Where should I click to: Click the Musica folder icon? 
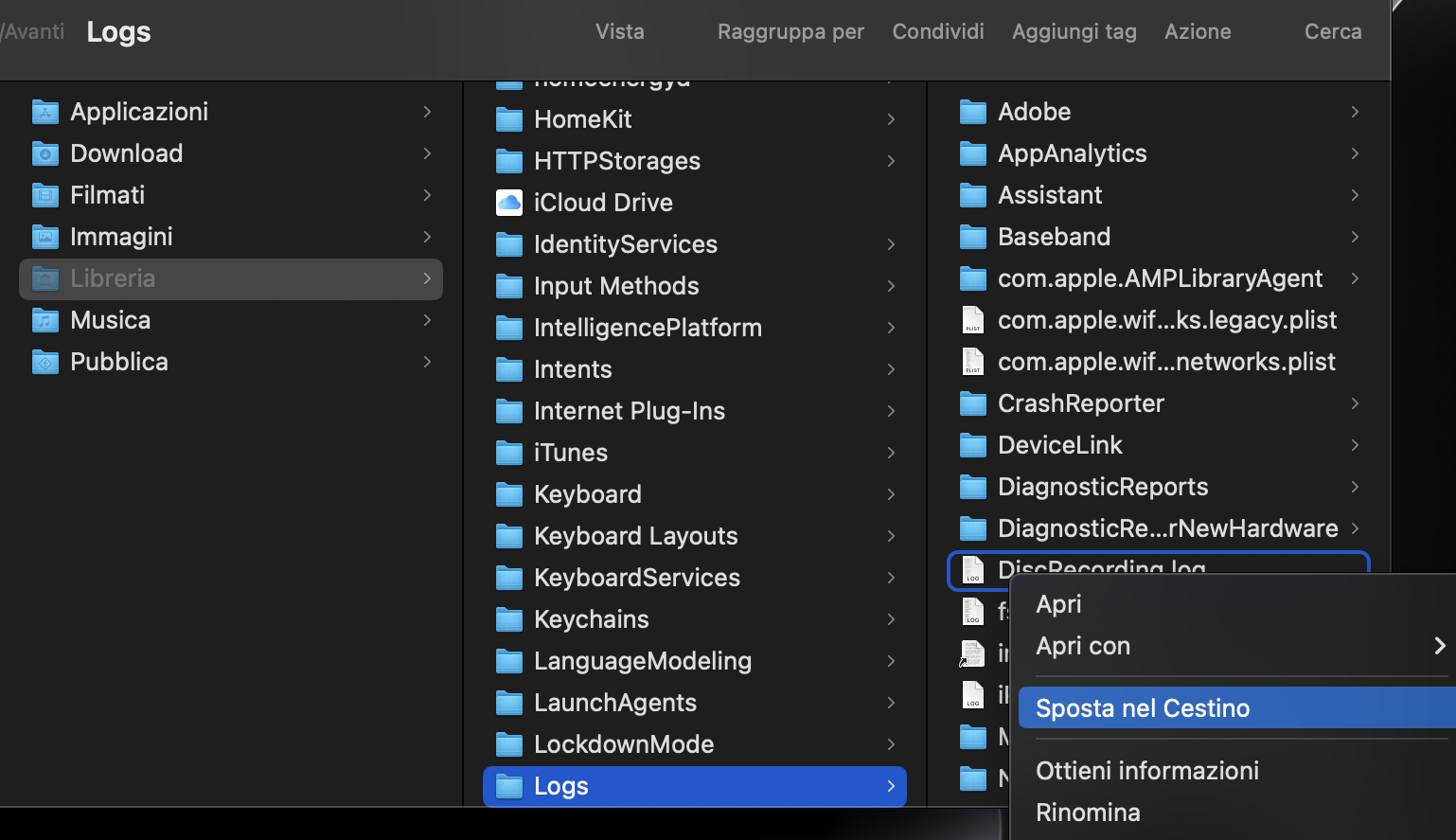pyautogui.click(x=45, y=320)
